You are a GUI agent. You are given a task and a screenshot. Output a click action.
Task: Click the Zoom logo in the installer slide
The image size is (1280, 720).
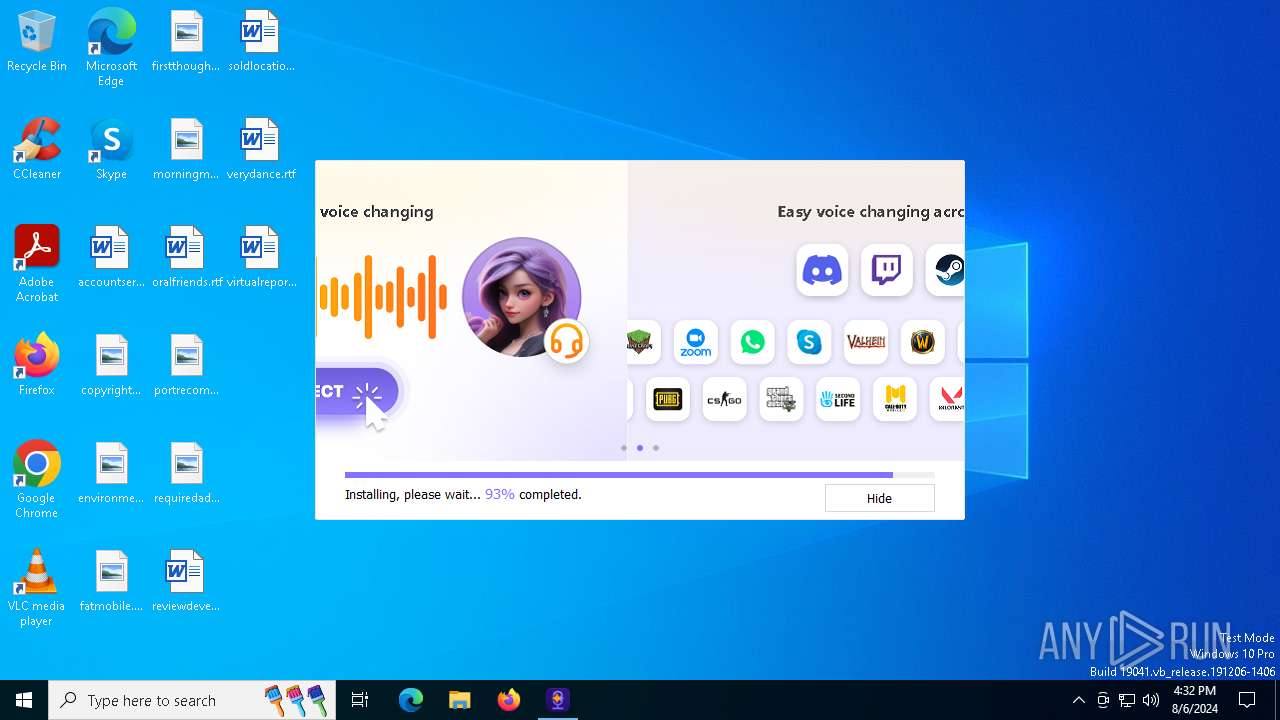tap(695, 342)
